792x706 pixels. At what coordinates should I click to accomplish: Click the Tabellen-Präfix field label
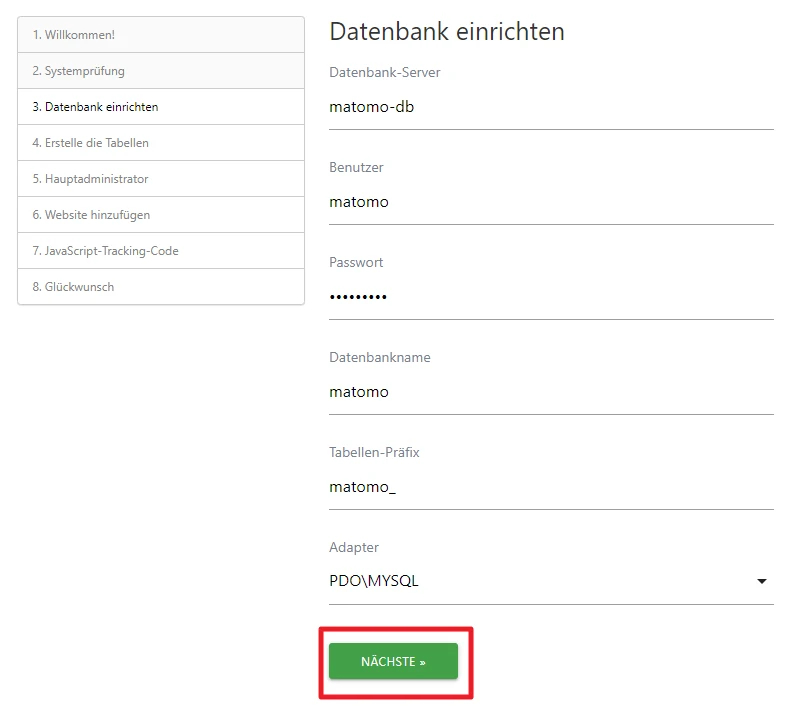point(374,452)
